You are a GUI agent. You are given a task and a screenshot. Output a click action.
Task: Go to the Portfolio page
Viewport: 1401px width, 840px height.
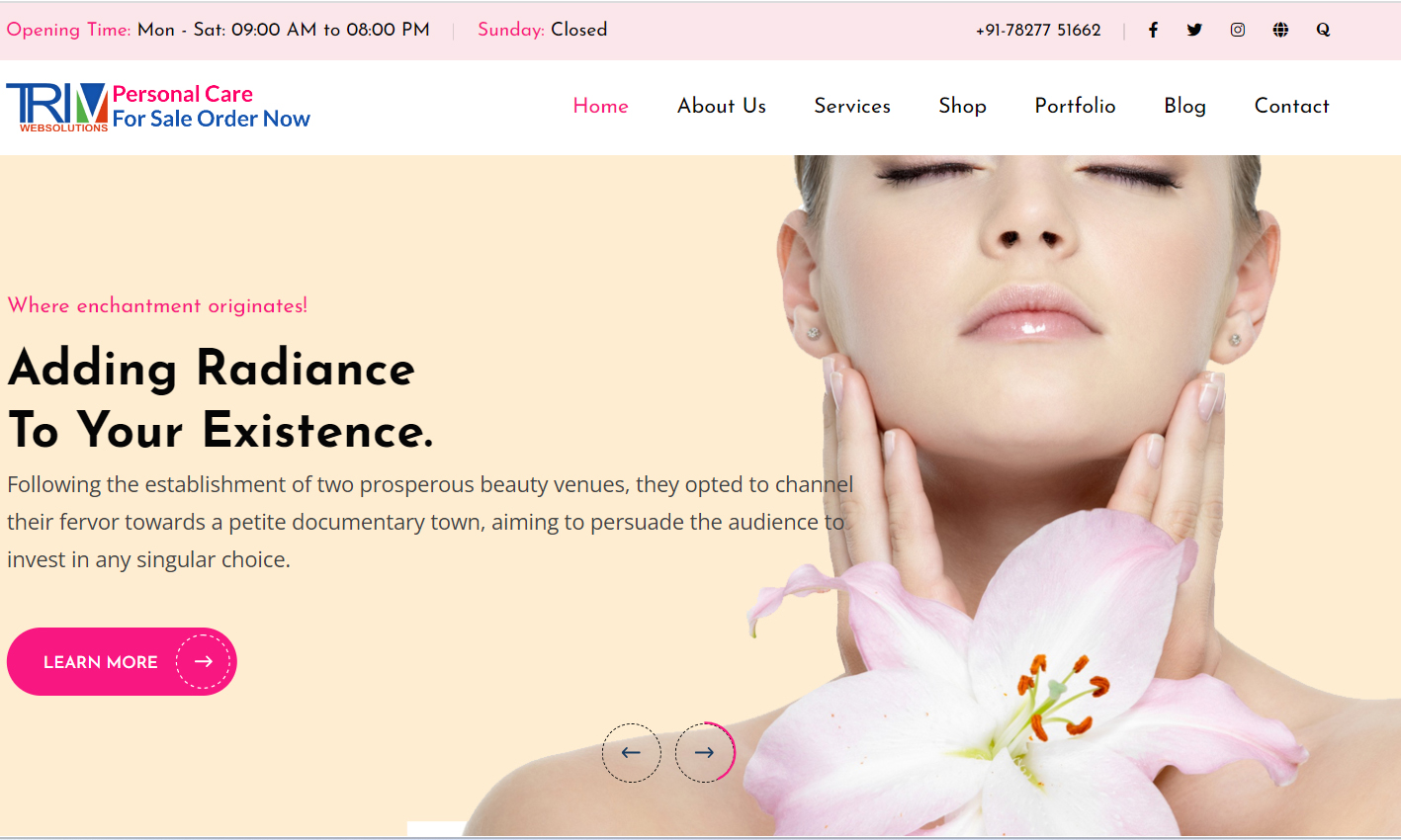tap(1075, 106)
